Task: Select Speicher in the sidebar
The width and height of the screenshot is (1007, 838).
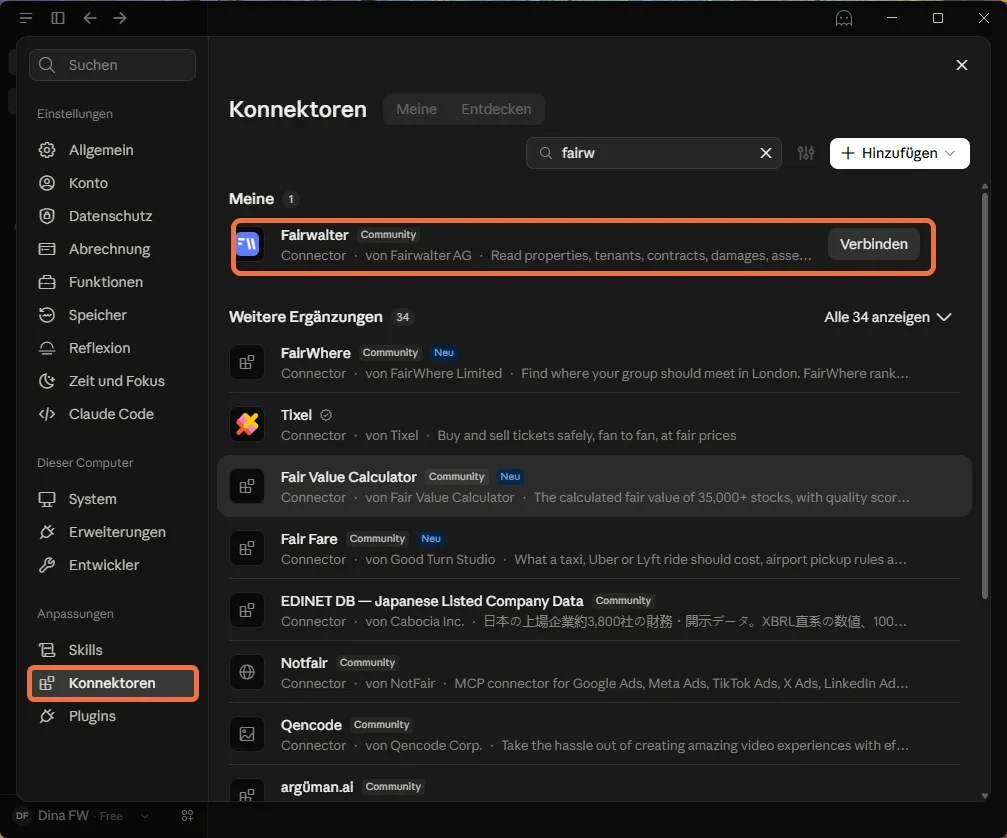Action: [x=112, y=315]
